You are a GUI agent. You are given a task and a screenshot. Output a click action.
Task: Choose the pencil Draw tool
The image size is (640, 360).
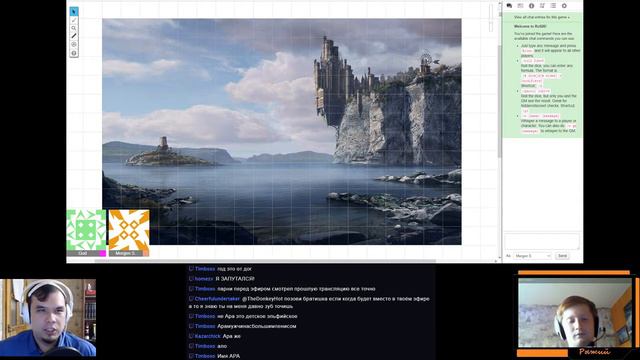(74, 20)
